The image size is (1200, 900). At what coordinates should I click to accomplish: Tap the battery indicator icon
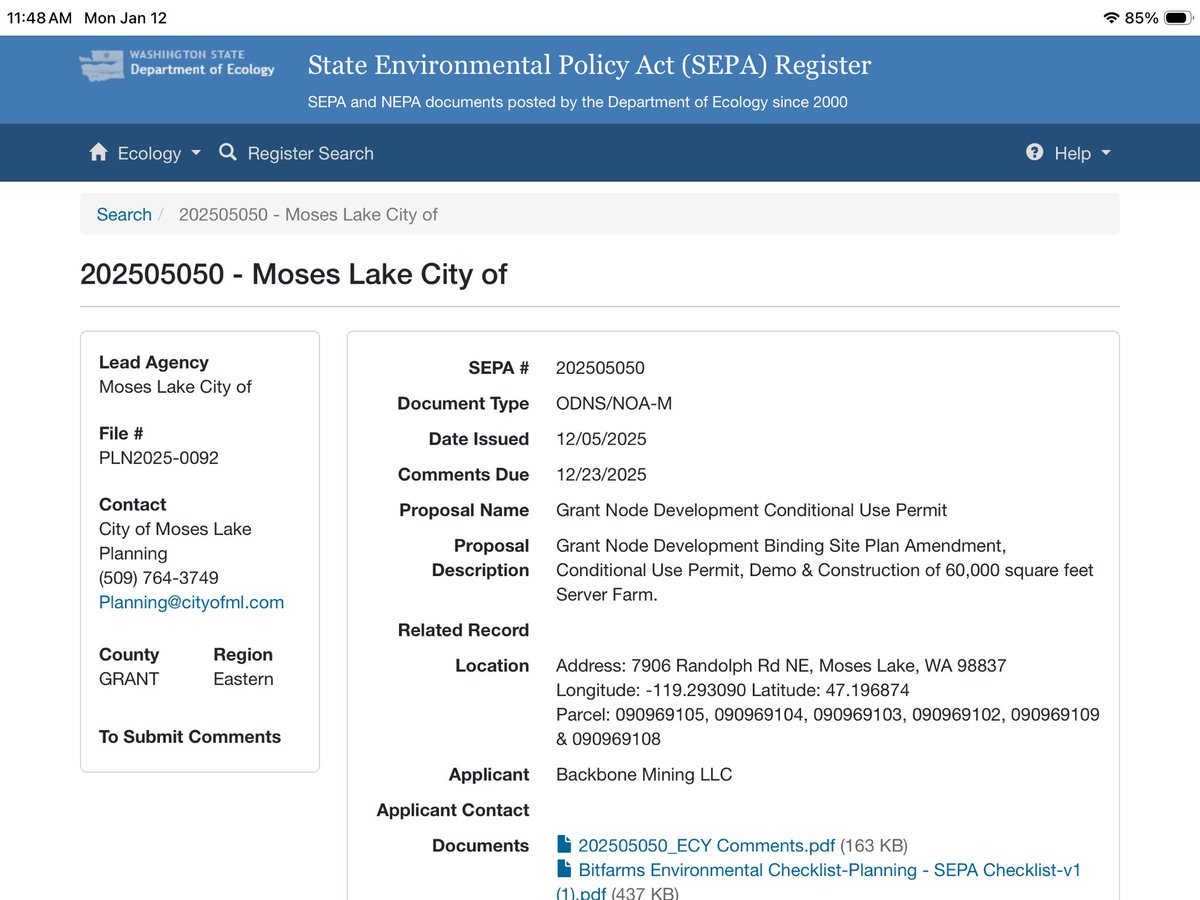(x=1180, y=18)
